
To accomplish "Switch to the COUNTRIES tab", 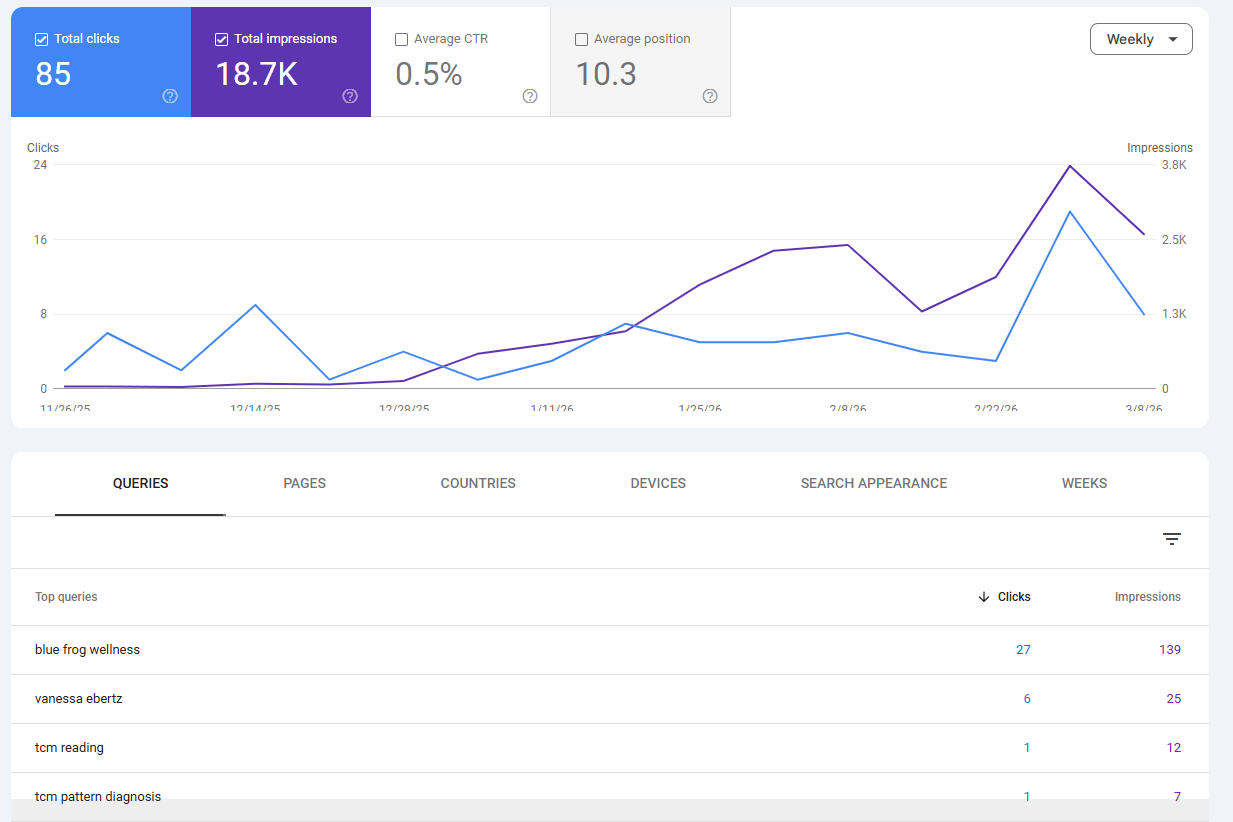I will pyautogui.click(x=478, y=483).
